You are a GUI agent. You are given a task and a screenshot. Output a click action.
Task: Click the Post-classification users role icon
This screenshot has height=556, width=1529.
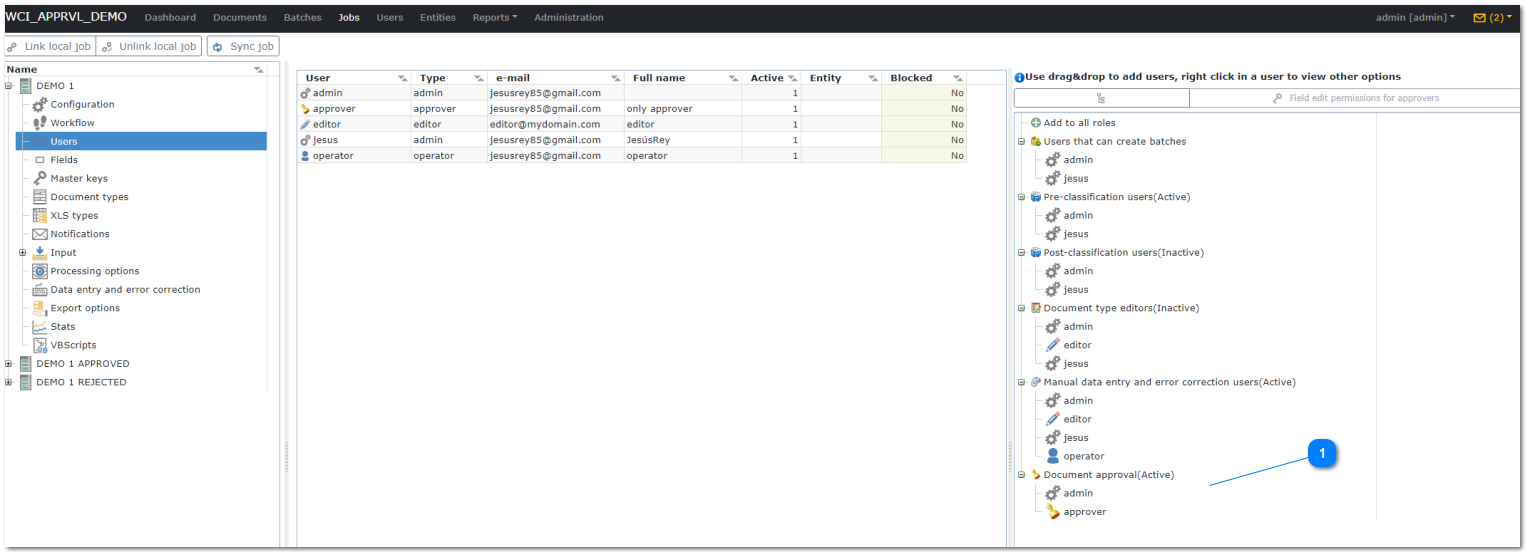tap(1036, 252)
